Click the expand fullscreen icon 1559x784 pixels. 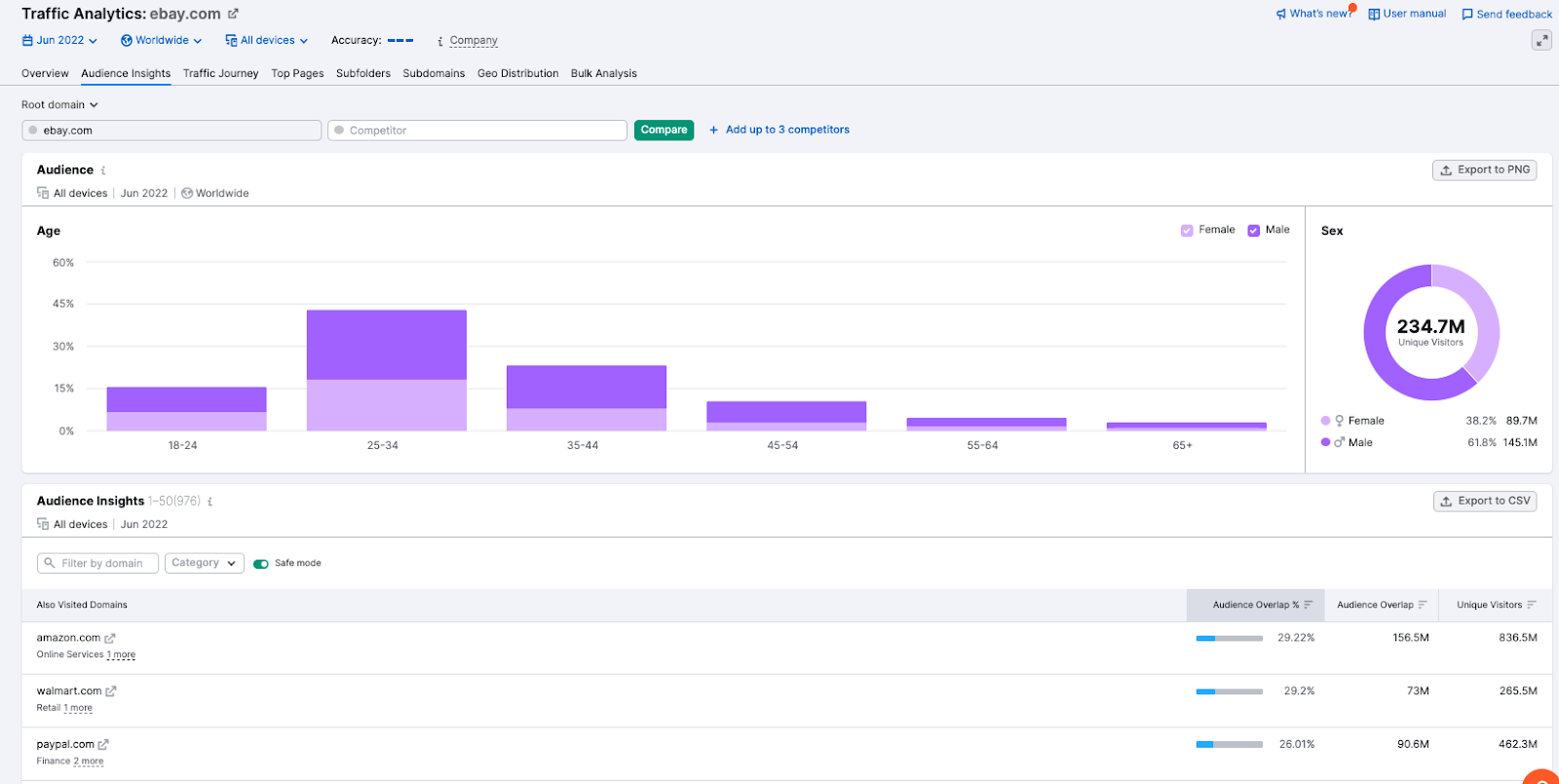pyautogui.click(x=1541, y=40)
